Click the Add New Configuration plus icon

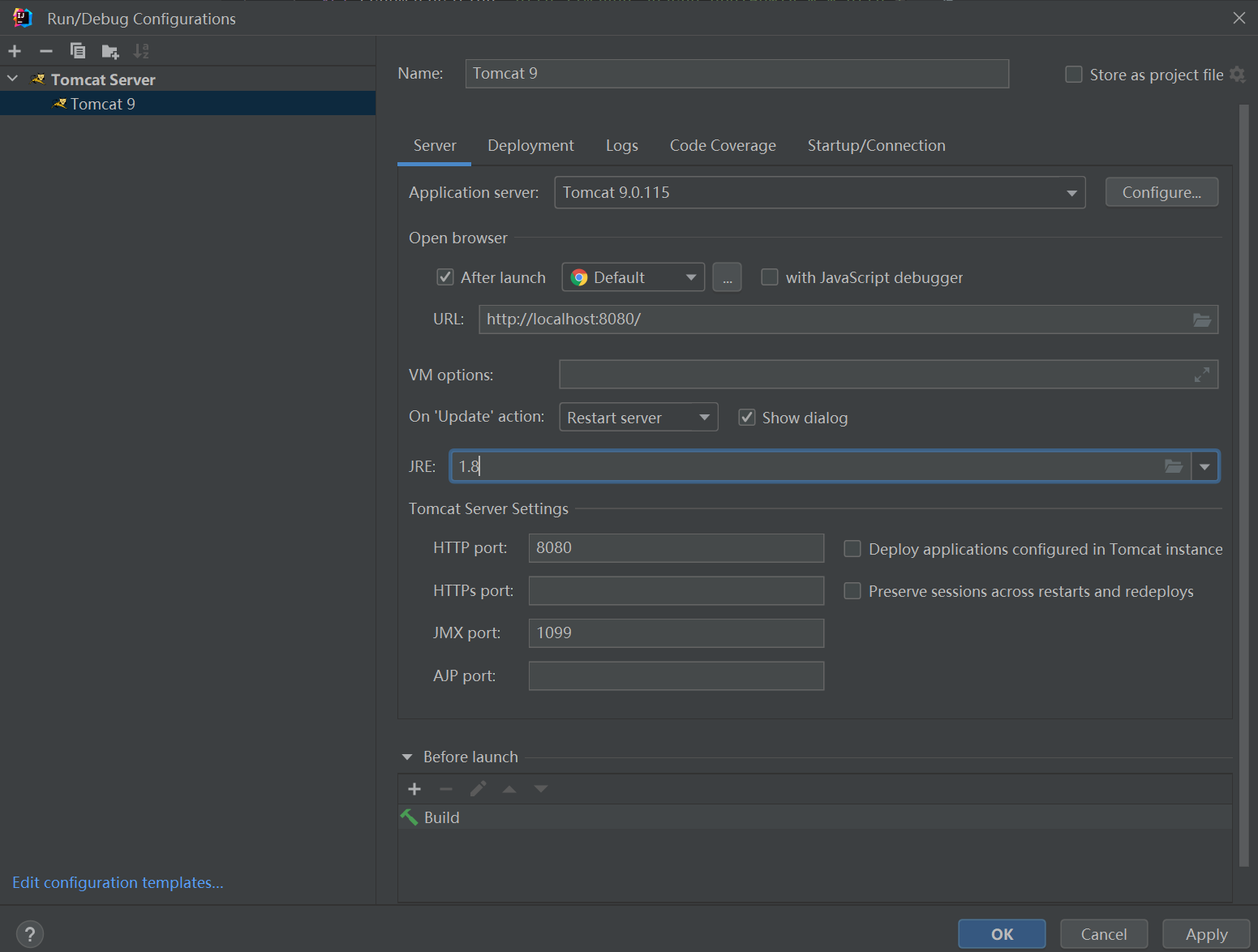[15, 51]
